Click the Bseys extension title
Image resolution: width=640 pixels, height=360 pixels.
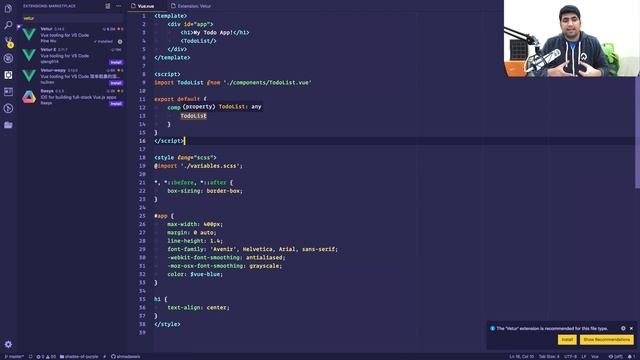coord(47,91)
